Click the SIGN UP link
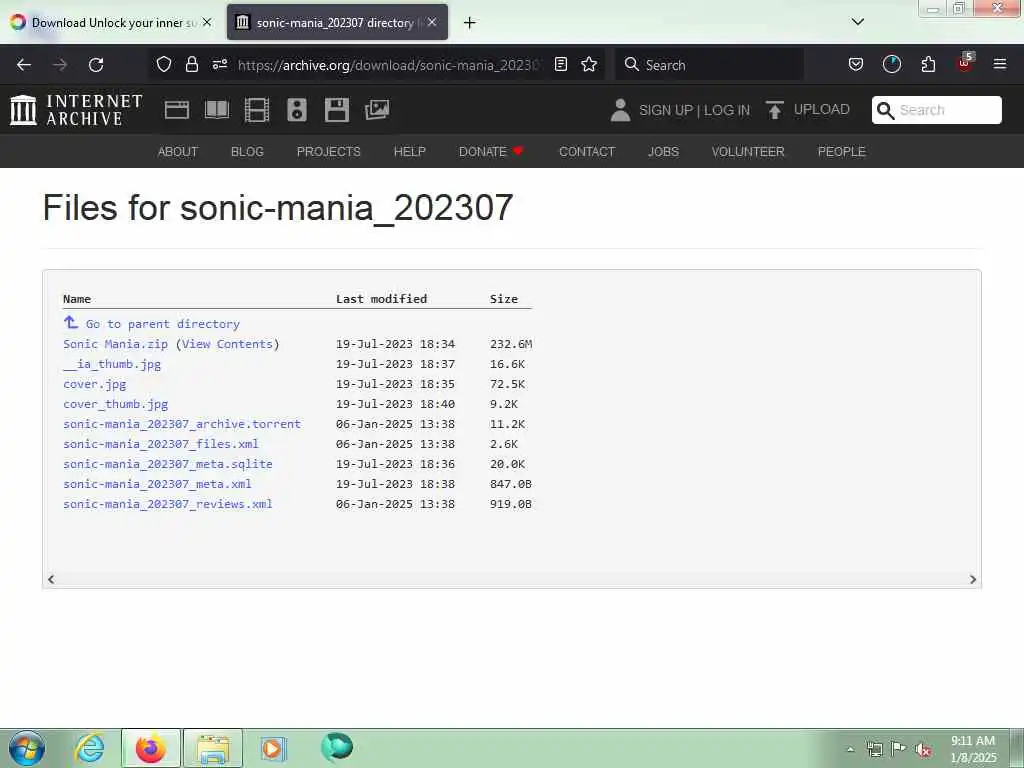The width and height of the screenshot is (1024, 768). point(666,110)
